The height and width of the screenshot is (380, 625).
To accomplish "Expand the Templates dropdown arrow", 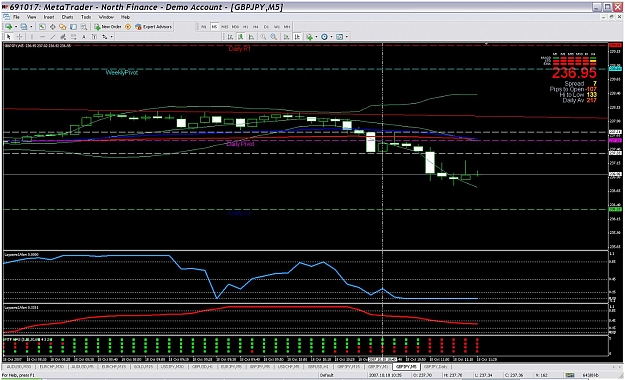I will pyautogui.click(x=347, y=37).
